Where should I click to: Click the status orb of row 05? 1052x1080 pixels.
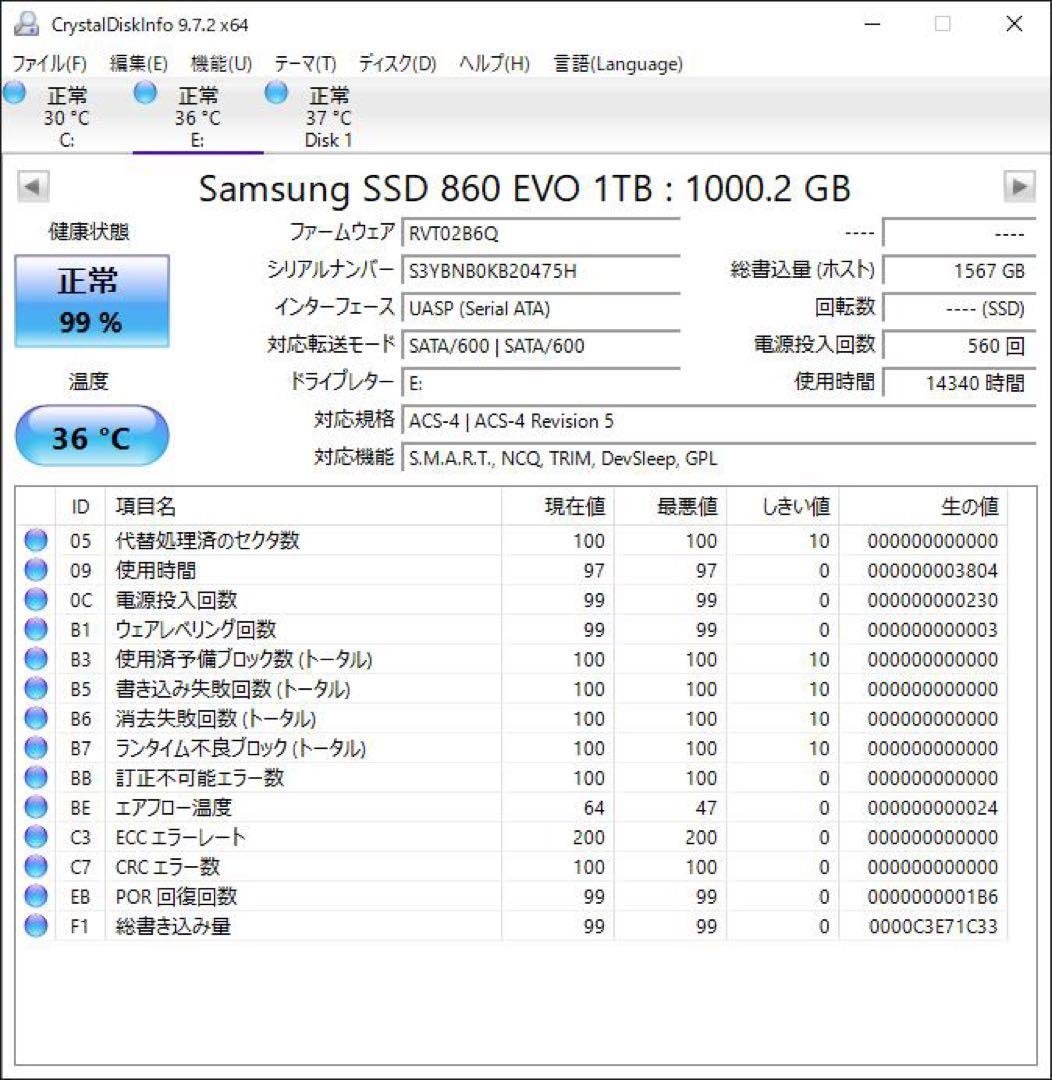tap(36, 541)
